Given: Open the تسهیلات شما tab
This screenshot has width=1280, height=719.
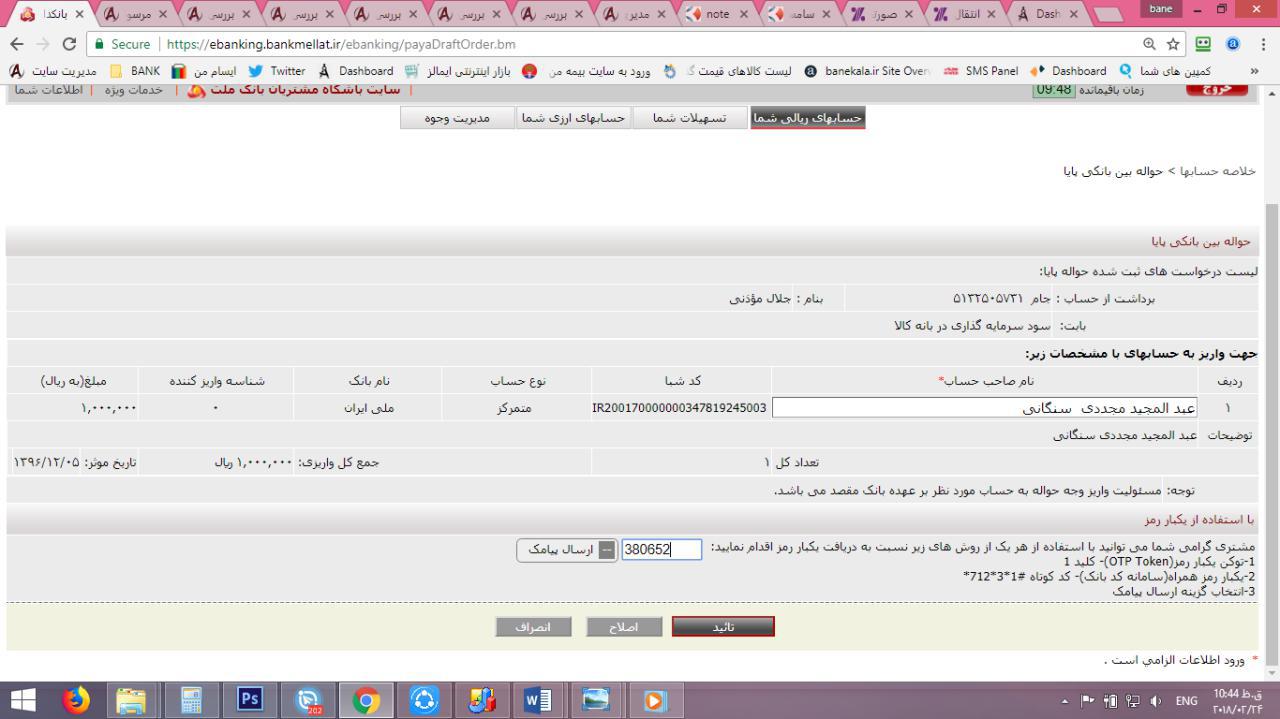Looking at the screenshot, I should point(690,118).
